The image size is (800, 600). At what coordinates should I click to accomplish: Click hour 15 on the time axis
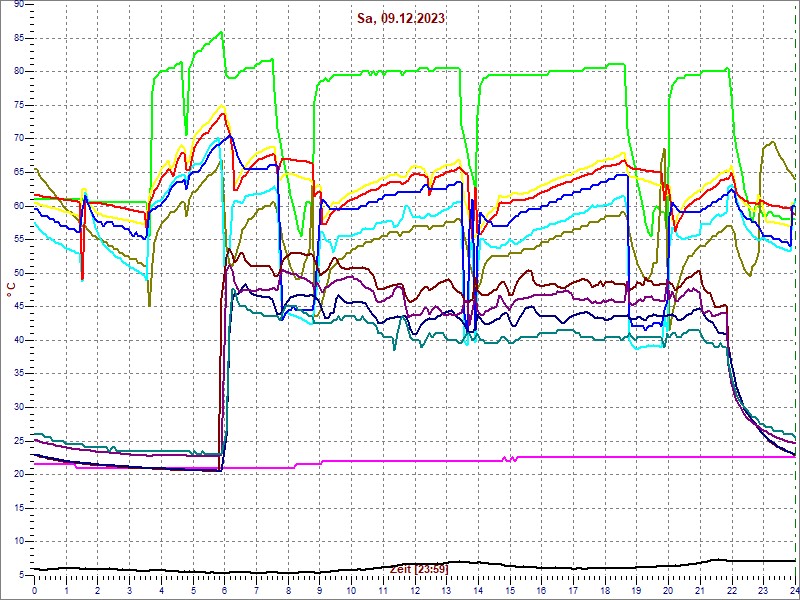(x=510, y=590)
